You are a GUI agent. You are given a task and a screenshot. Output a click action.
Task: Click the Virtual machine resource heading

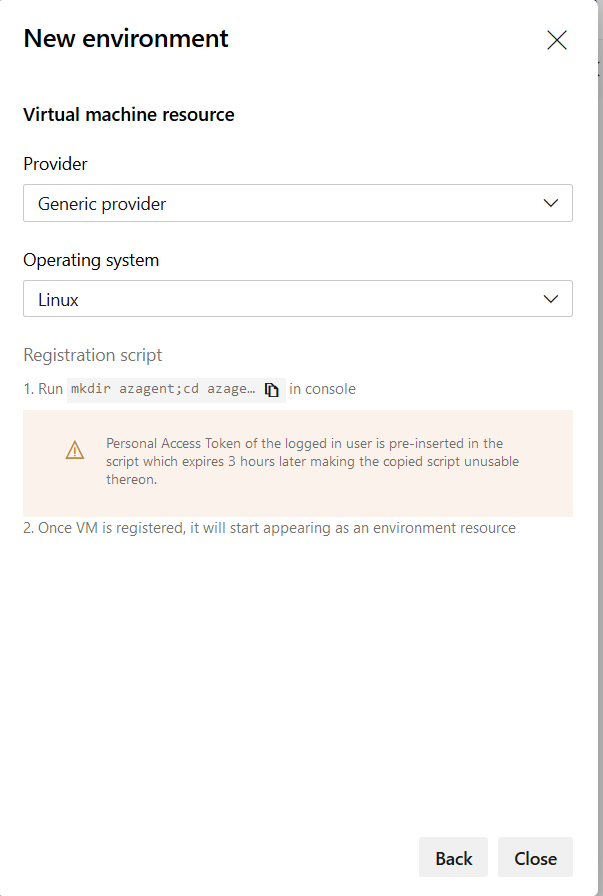coord(129,115)
